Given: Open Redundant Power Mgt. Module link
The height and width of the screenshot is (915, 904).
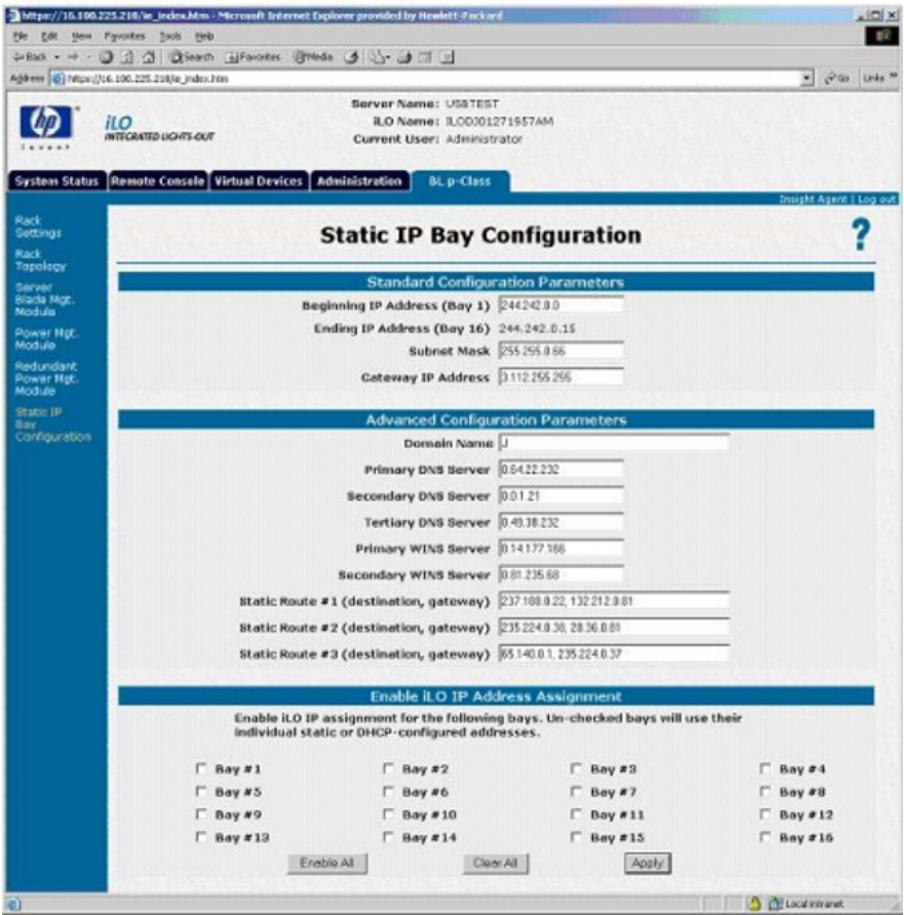Looking at the screenshot, I should pyautogui.click(x=46, y=378).
